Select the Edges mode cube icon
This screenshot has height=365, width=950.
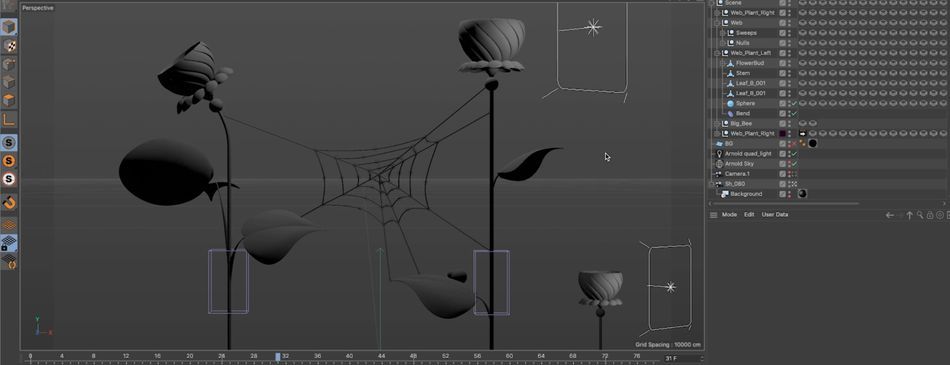click(x=8, y=82)
